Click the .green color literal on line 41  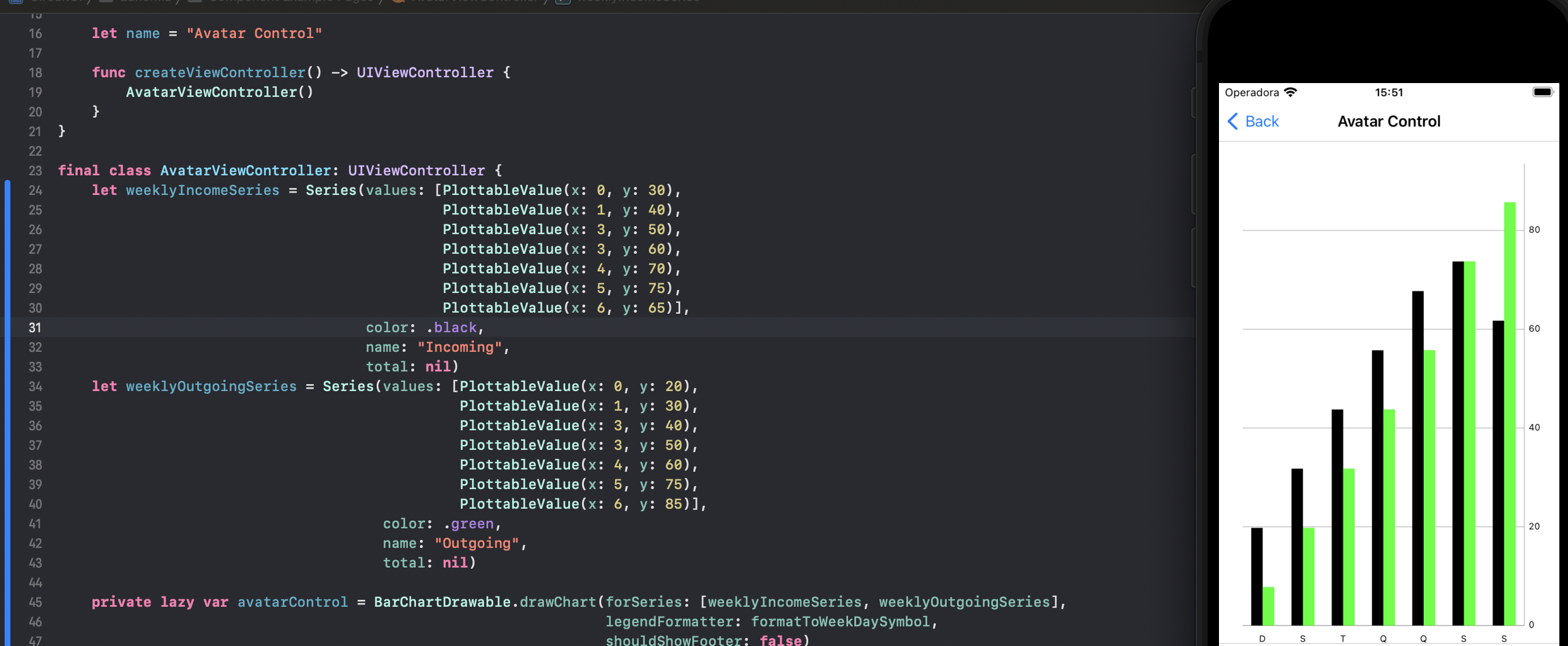(471, 524)
